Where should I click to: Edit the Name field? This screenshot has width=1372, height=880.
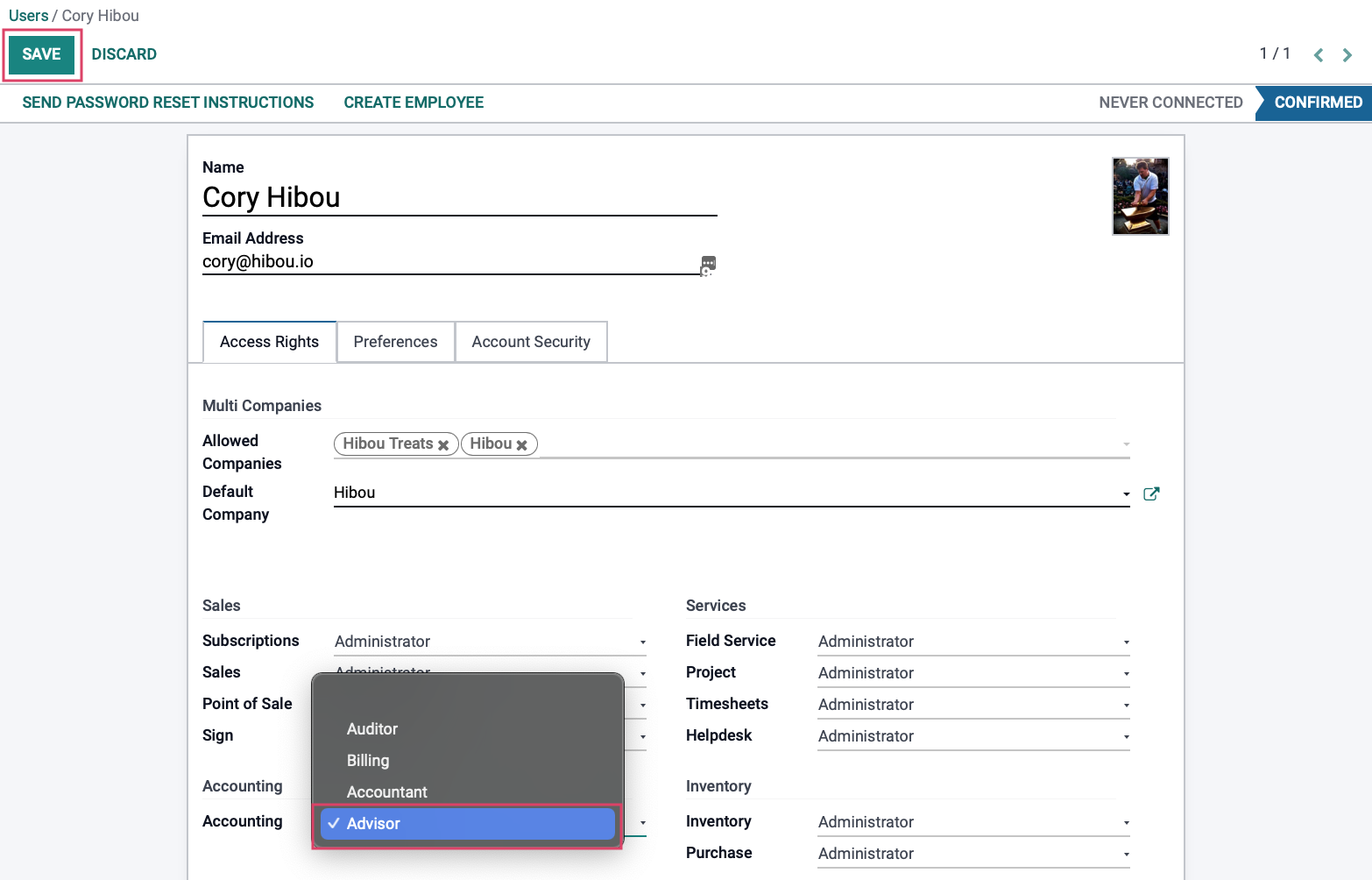click(459, 198)
